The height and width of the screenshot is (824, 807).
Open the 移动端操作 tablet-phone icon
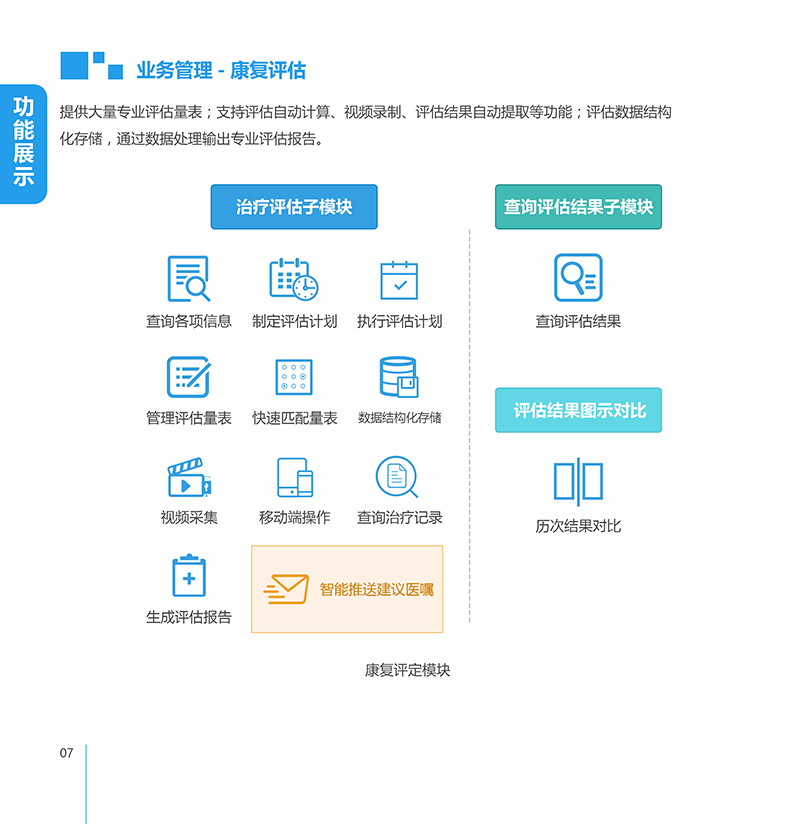(x=295, y=477)
